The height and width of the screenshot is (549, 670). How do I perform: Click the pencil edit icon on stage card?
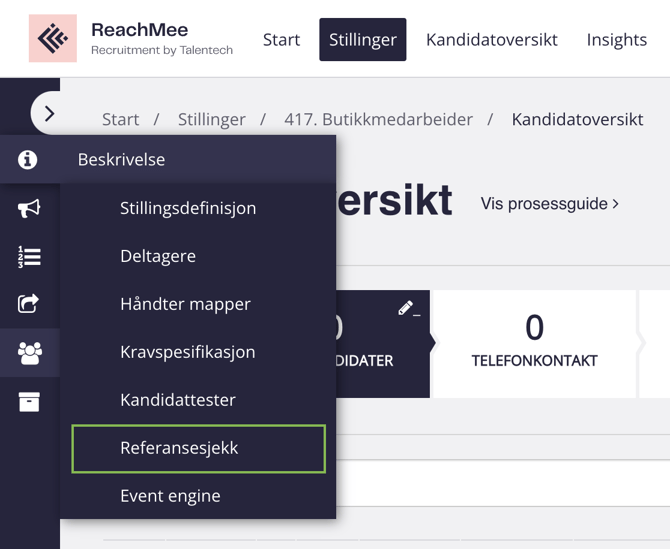408,308
